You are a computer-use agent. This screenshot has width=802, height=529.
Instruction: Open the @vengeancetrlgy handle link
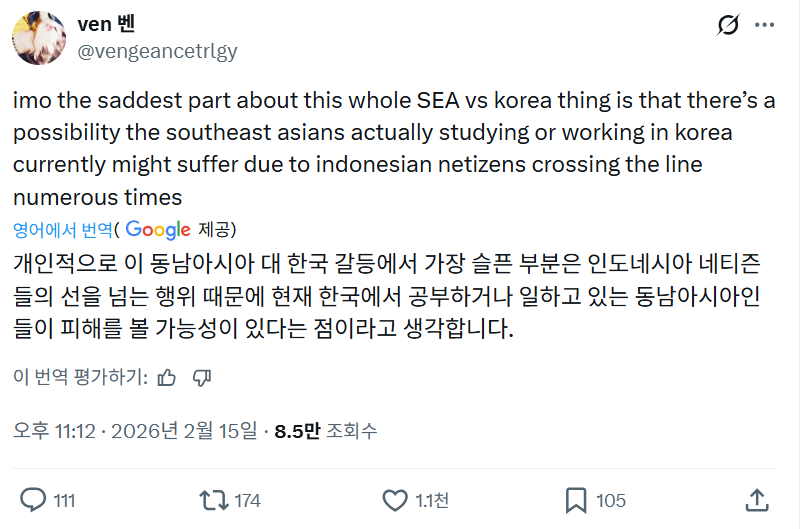pos(157,51)
